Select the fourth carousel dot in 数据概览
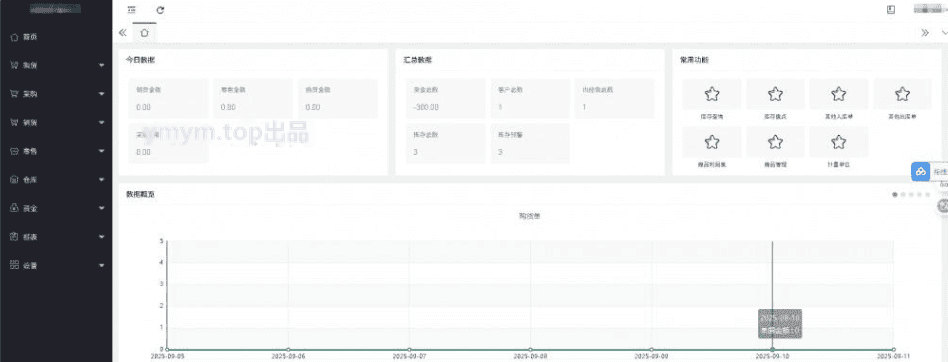Image resolution: width=948 pixels, height=362 pixels. pyautogui.click(x=920, y=195)
